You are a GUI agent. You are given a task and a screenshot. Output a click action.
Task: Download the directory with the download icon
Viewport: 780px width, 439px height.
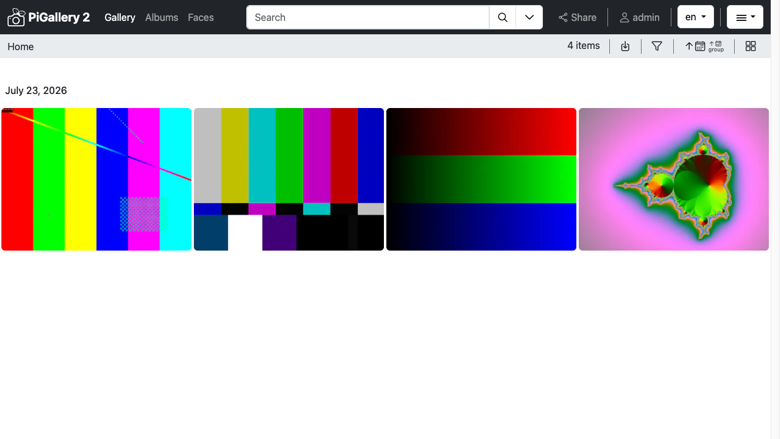coord(625,46)
